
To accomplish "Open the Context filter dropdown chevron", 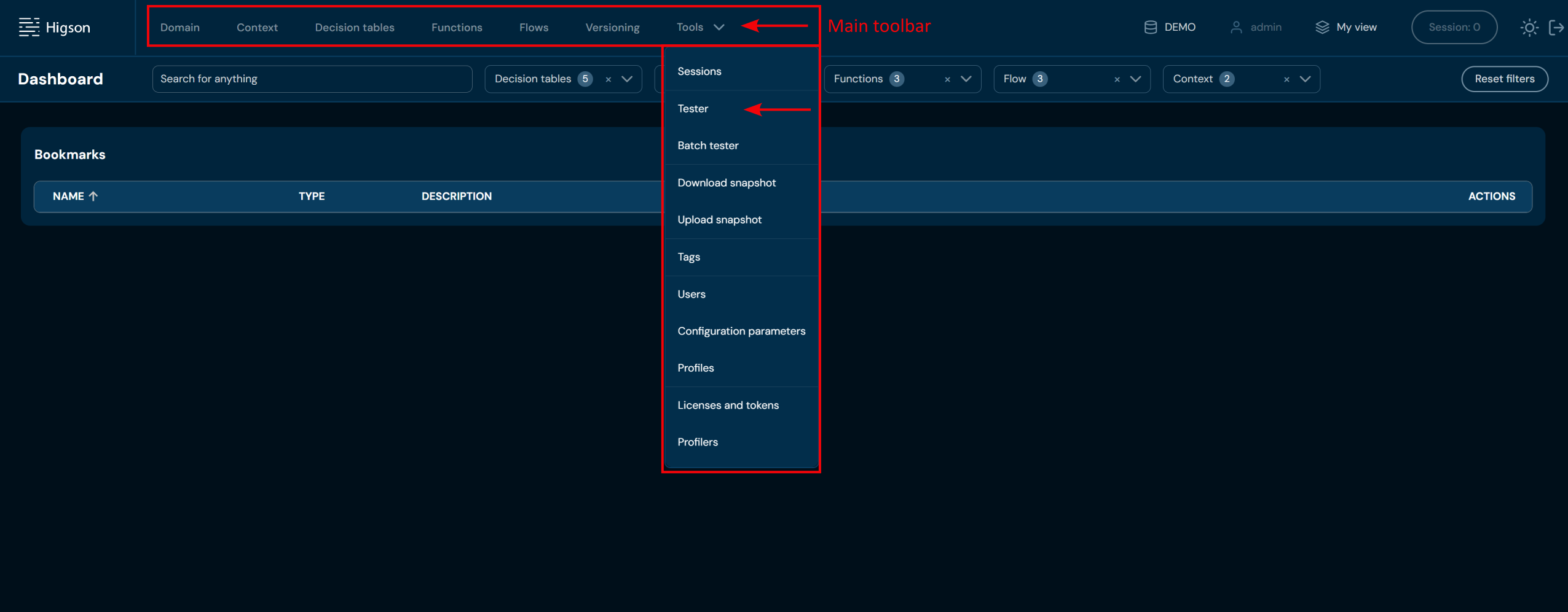I will (1306, 79).
